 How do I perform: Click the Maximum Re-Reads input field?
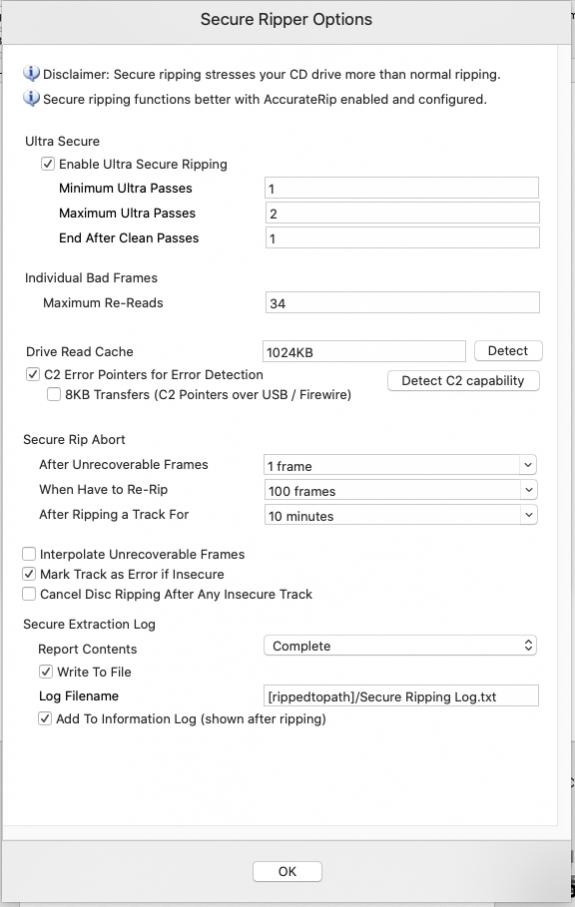tap(402, 303)
